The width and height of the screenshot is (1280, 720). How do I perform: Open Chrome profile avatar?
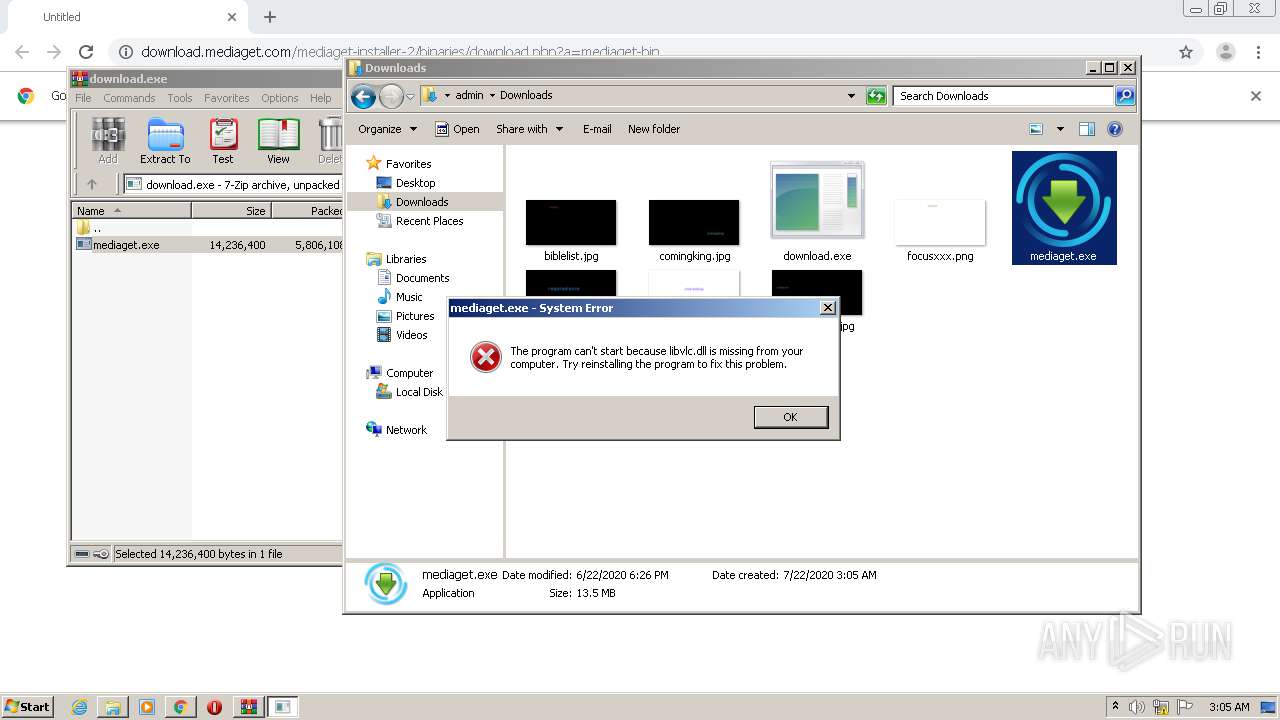point(1225,52)
